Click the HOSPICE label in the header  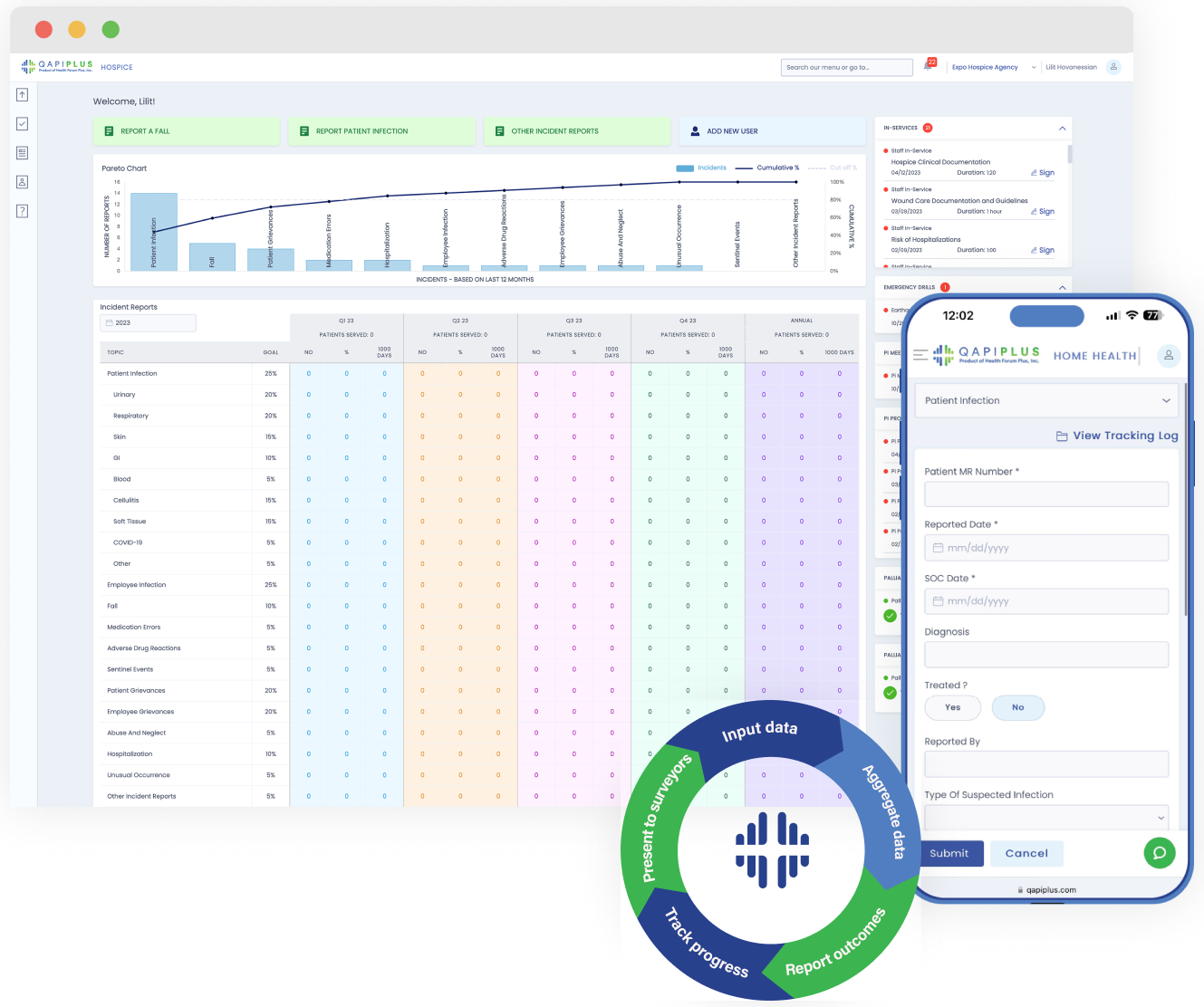click(117, 67)
